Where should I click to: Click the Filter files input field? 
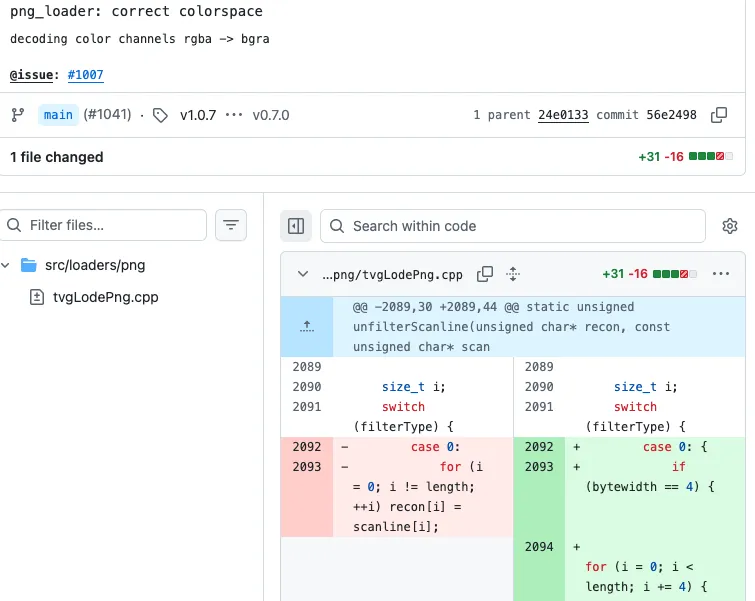(103, 225)
